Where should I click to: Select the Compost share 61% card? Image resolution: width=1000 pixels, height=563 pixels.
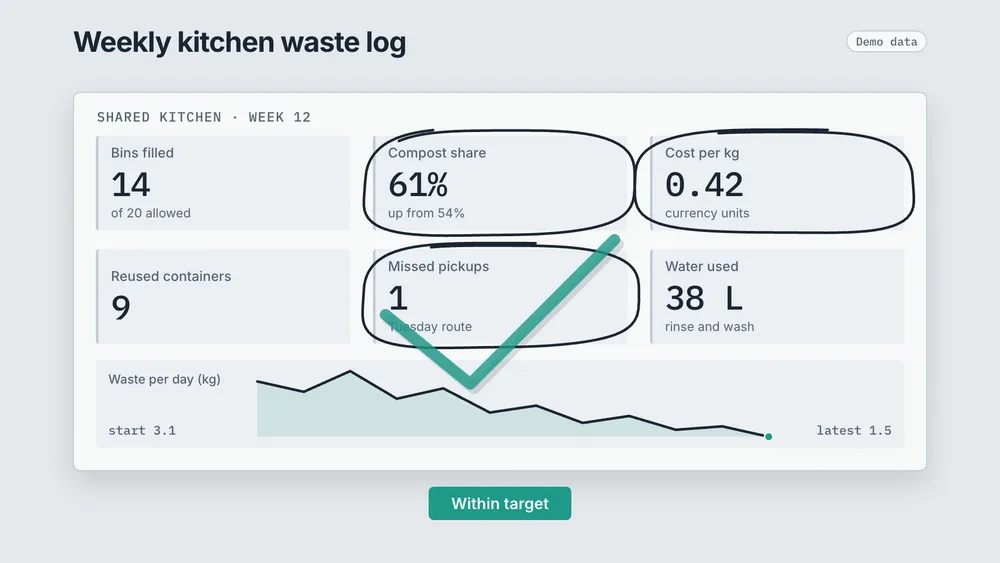coord(500,183)
